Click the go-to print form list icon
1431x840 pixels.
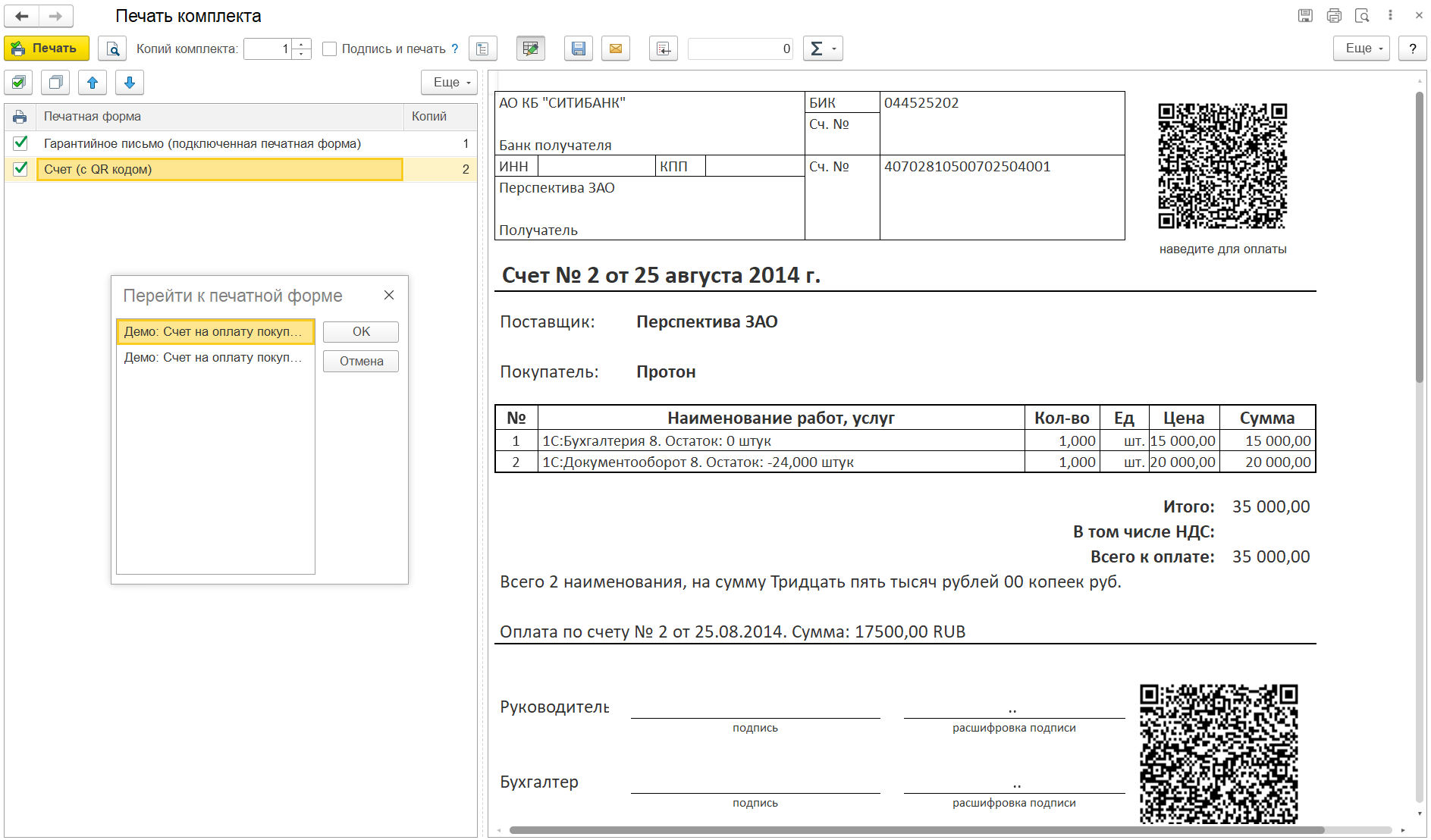pyautogui.click(x=482, y=49)
